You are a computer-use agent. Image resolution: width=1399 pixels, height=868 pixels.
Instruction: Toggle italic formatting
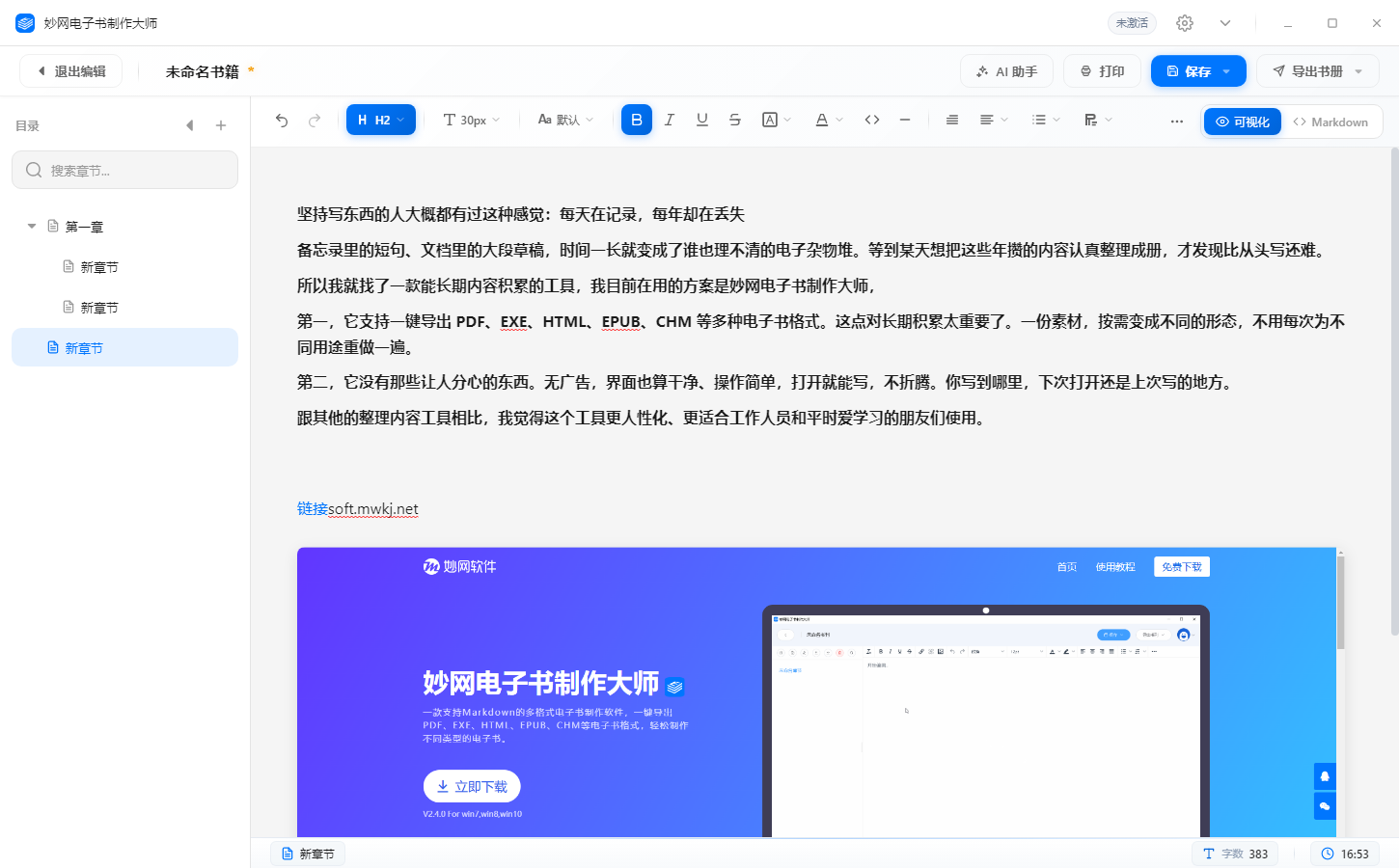(670, 120)
